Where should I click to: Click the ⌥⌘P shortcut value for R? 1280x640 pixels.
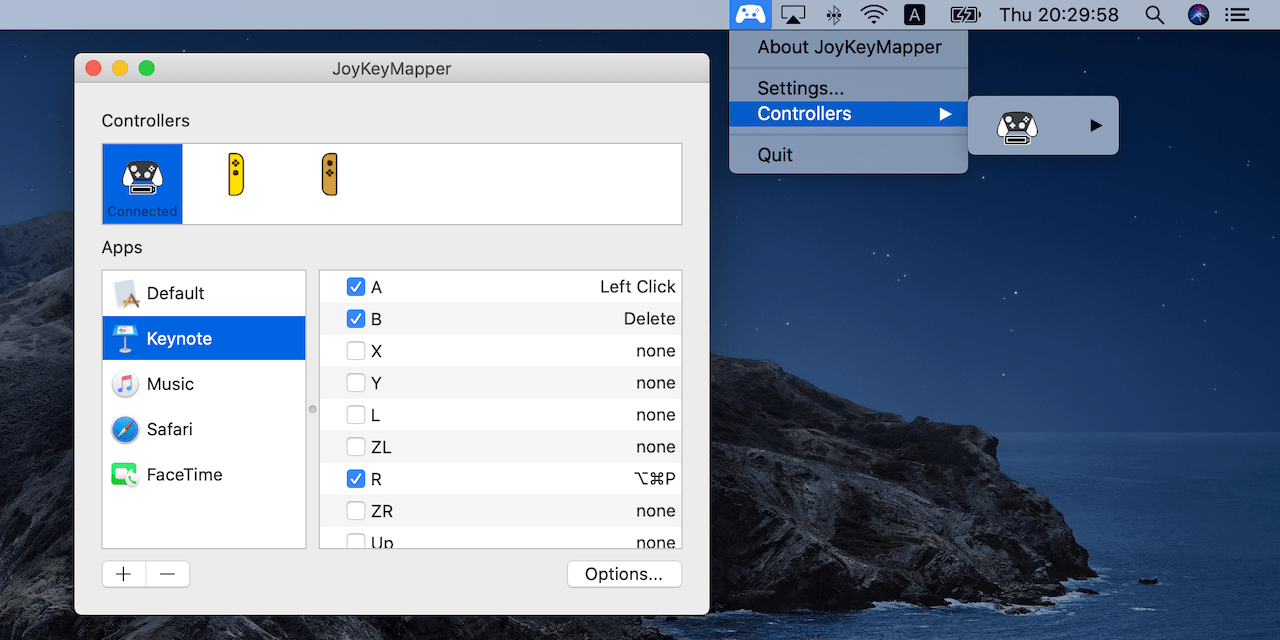click(655, 479)
